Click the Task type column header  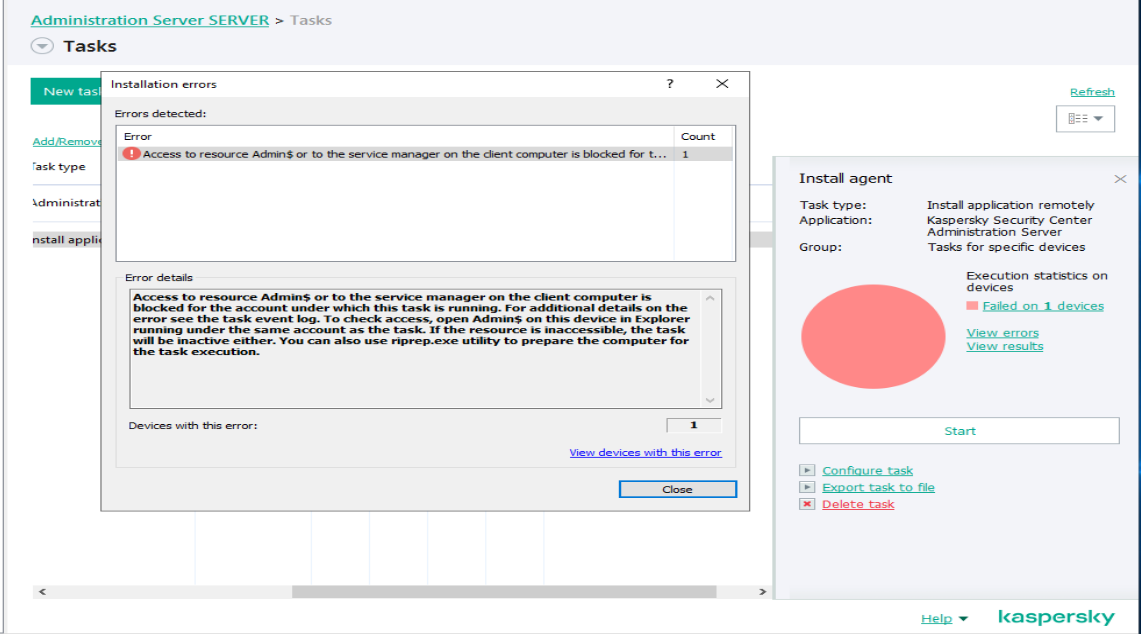60,167
